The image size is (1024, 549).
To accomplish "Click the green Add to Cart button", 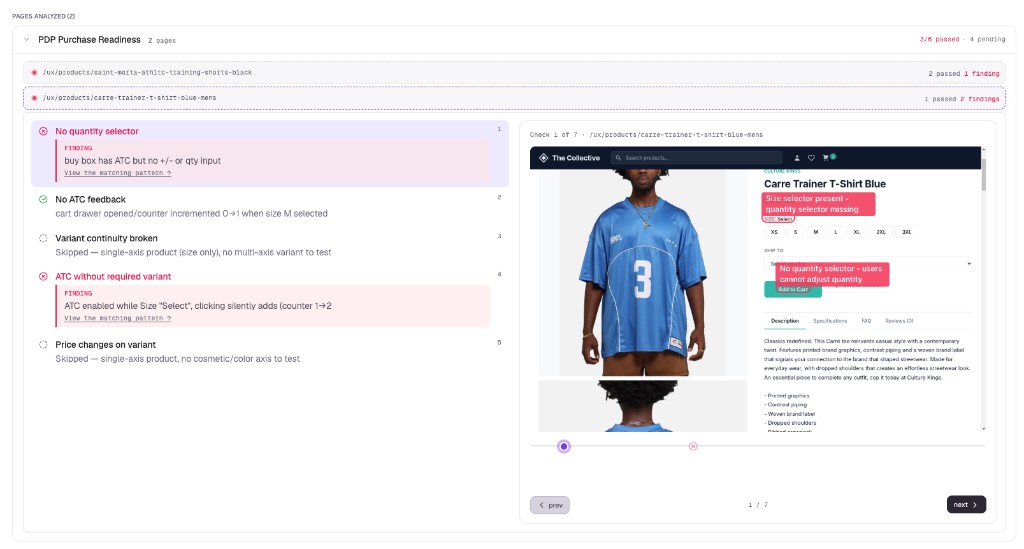I will click(x=793, y=289).
